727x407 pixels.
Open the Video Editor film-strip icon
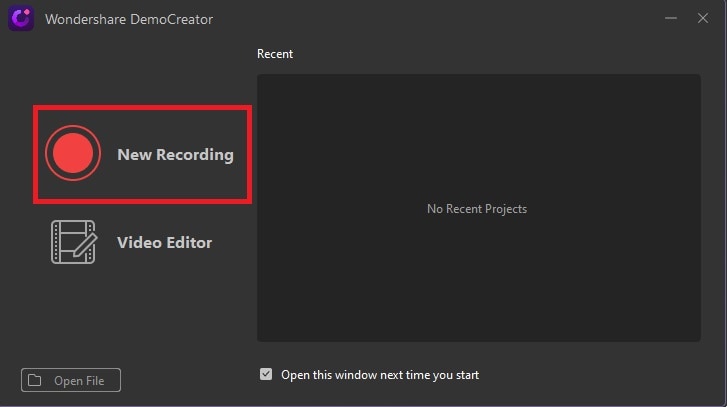coord(74,242)
